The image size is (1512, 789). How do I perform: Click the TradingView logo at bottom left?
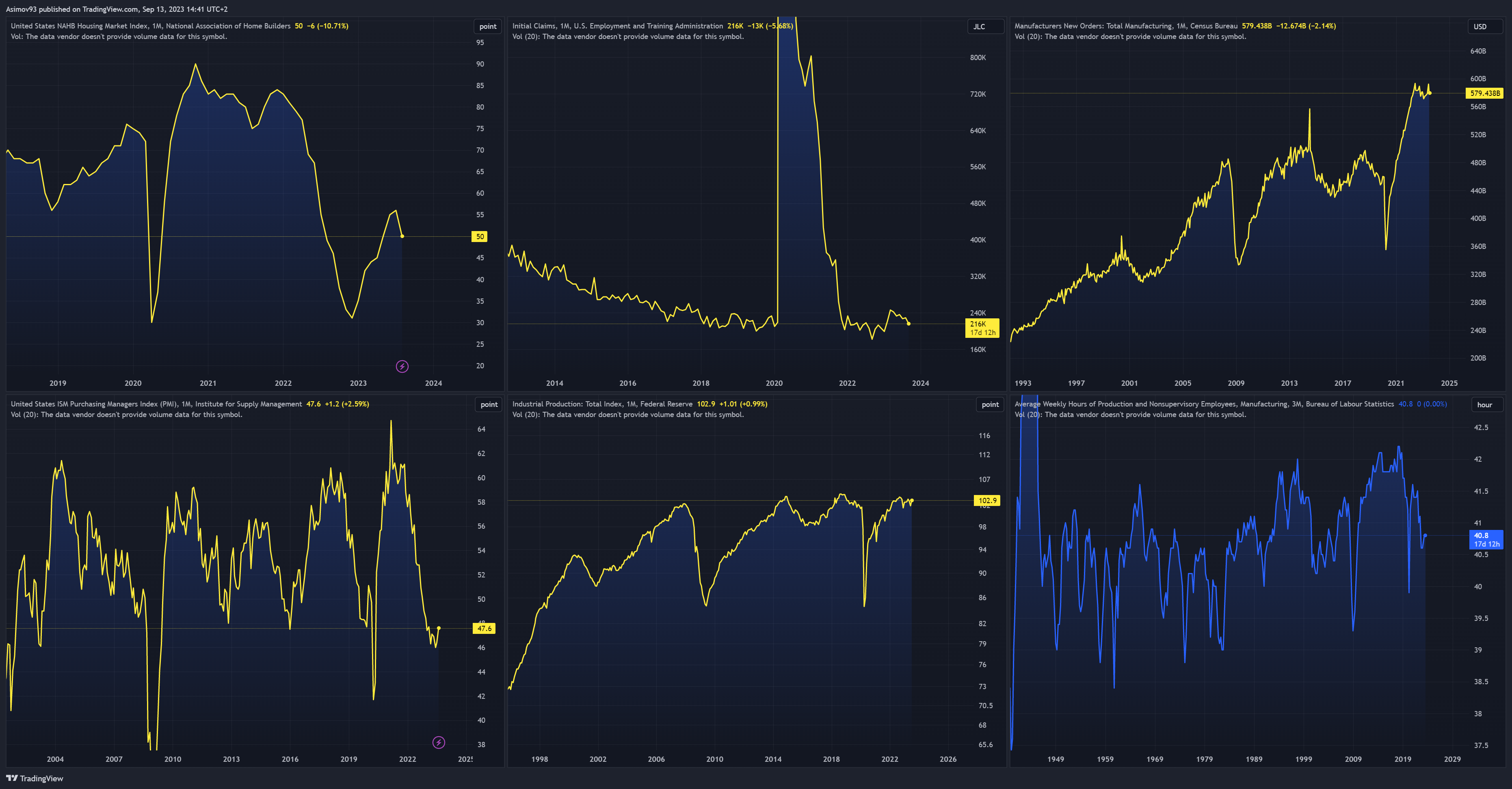[35, 778]
